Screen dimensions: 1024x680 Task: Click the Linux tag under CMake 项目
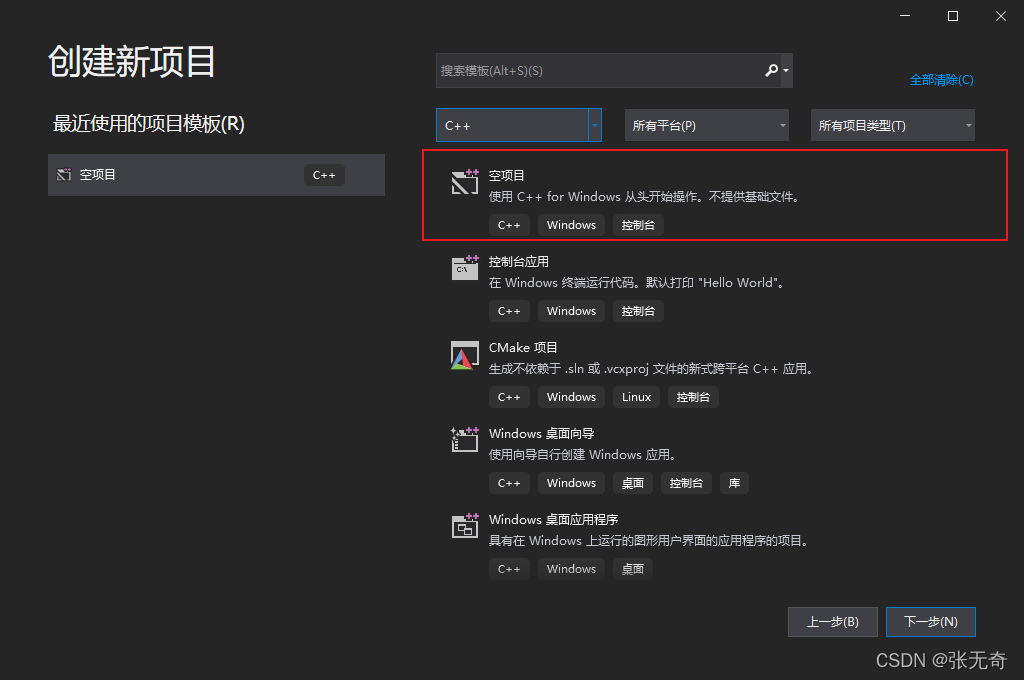pos(636,397)
